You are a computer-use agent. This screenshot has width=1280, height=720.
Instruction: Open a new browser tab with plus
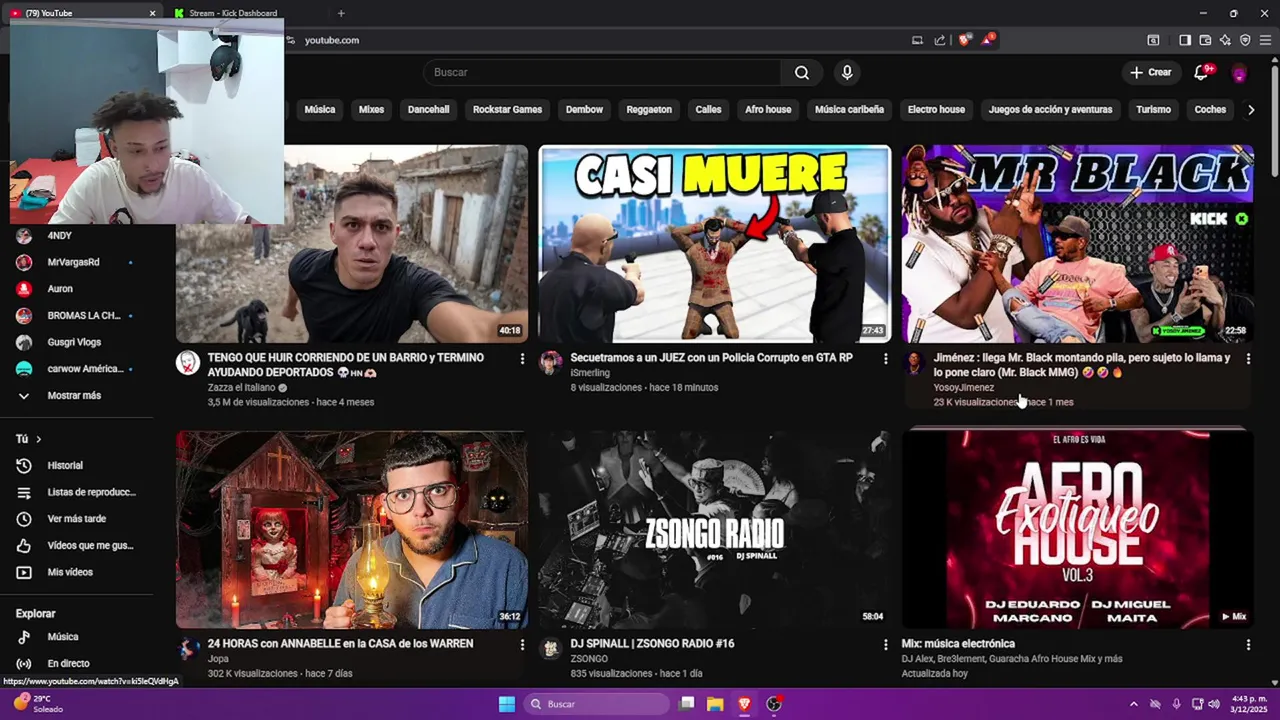(x=341, y=13)
